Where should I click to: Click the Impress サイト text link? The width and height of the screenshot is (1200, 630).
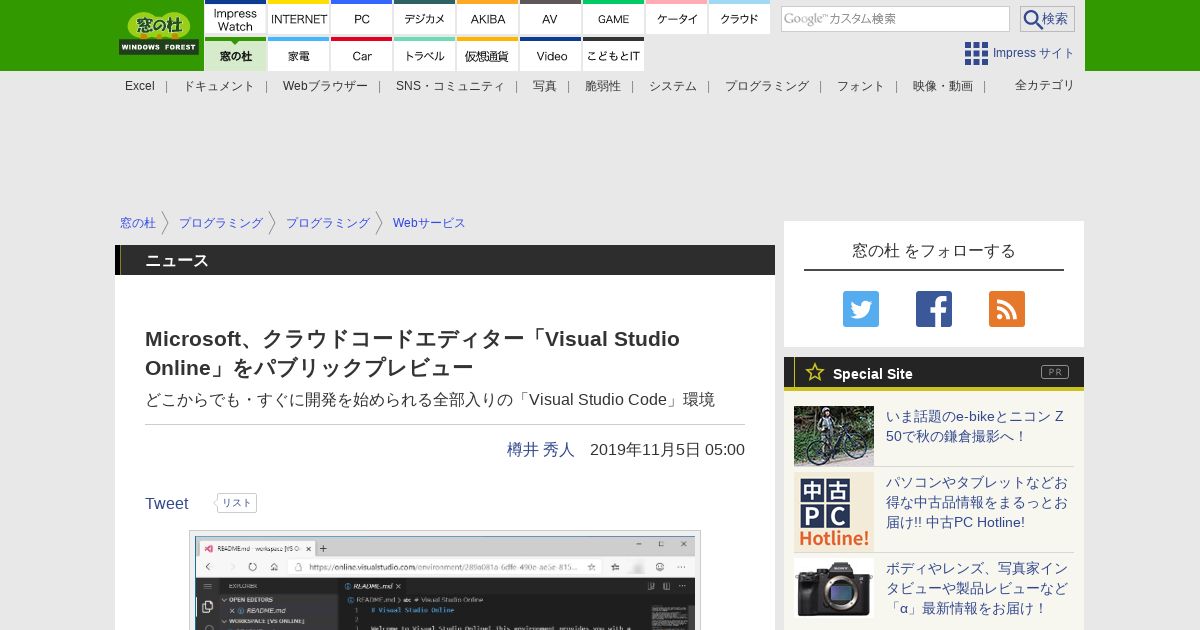coord(1034,53)
